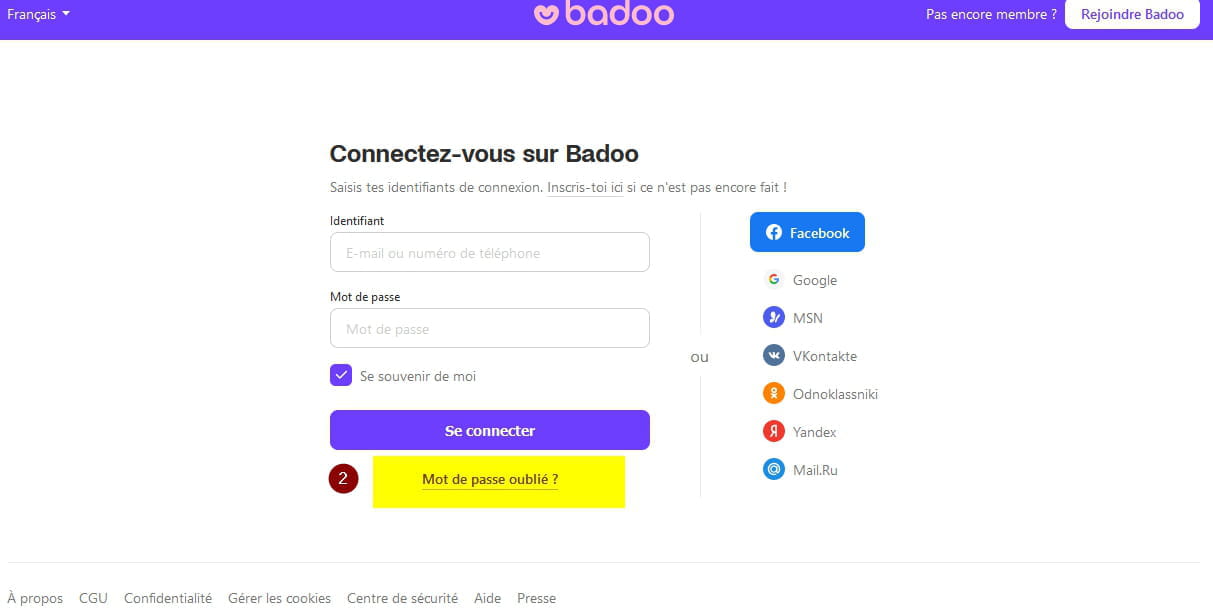The image size is (1213, 613).
Task: Follow the Mot de passe oublié link
Action: tap(490, 480)
